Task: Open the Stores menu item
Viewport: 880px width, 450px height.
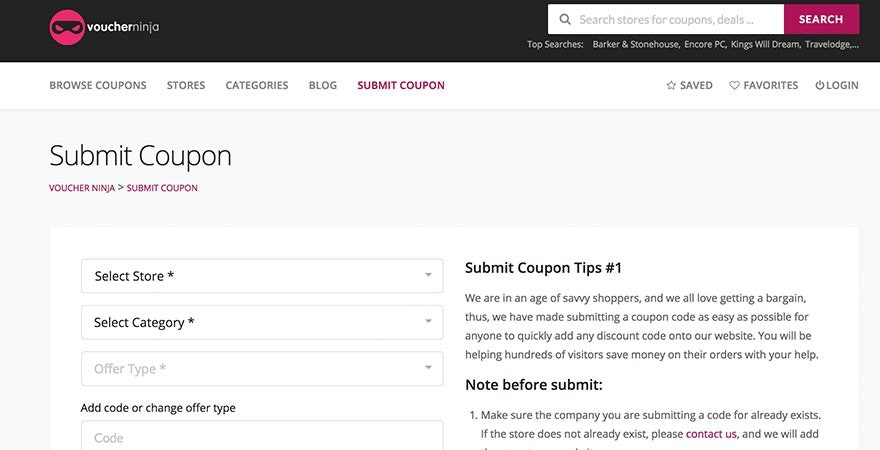Action: [186, 86]
